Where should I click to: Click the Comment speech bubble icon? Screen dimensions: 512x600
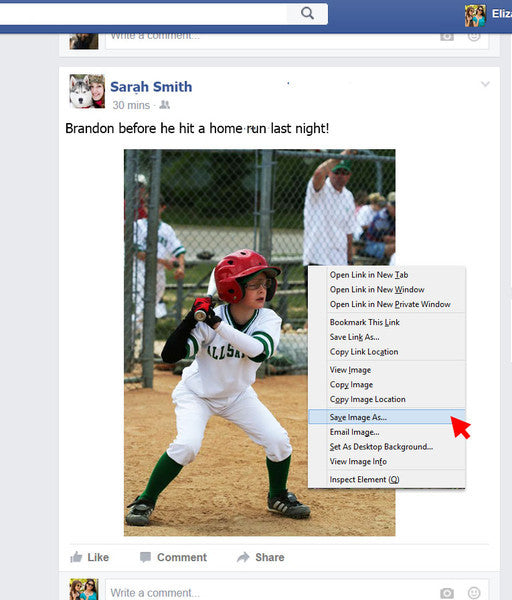point(145,558)
